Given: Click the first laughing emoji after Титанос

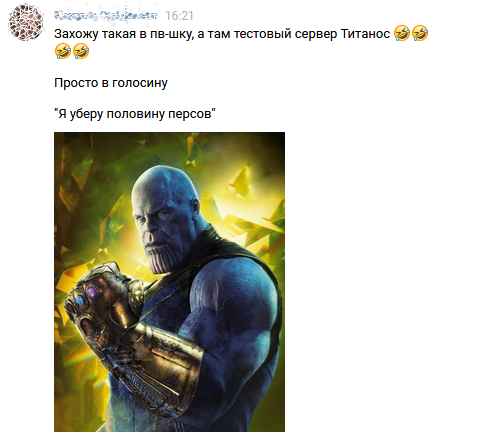Looking at the screenshot, I should tap(402, 34).
